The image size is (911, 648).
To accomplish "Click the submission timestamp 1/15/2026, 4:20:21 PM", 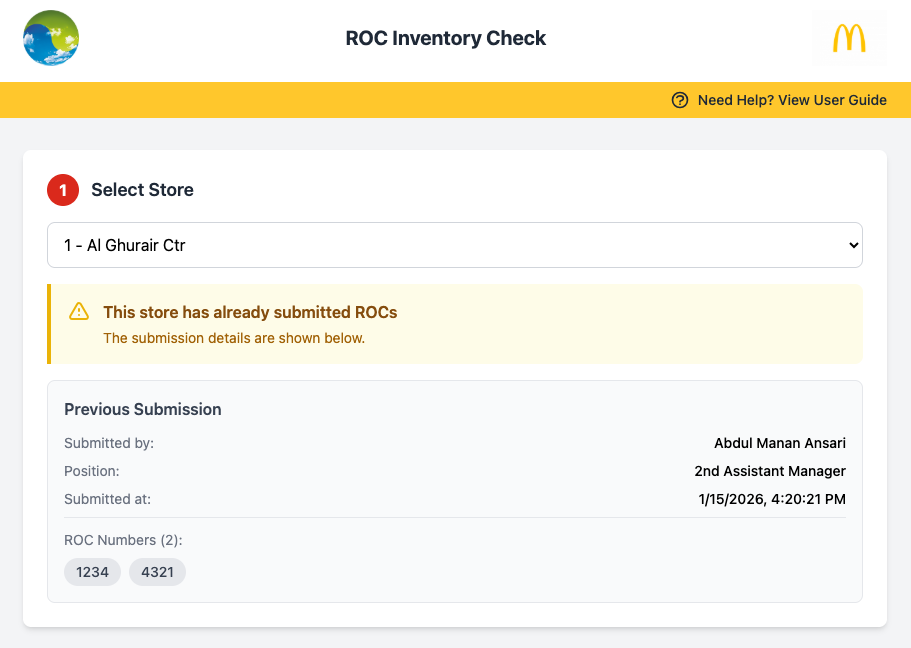I will [x=772, y=499].
